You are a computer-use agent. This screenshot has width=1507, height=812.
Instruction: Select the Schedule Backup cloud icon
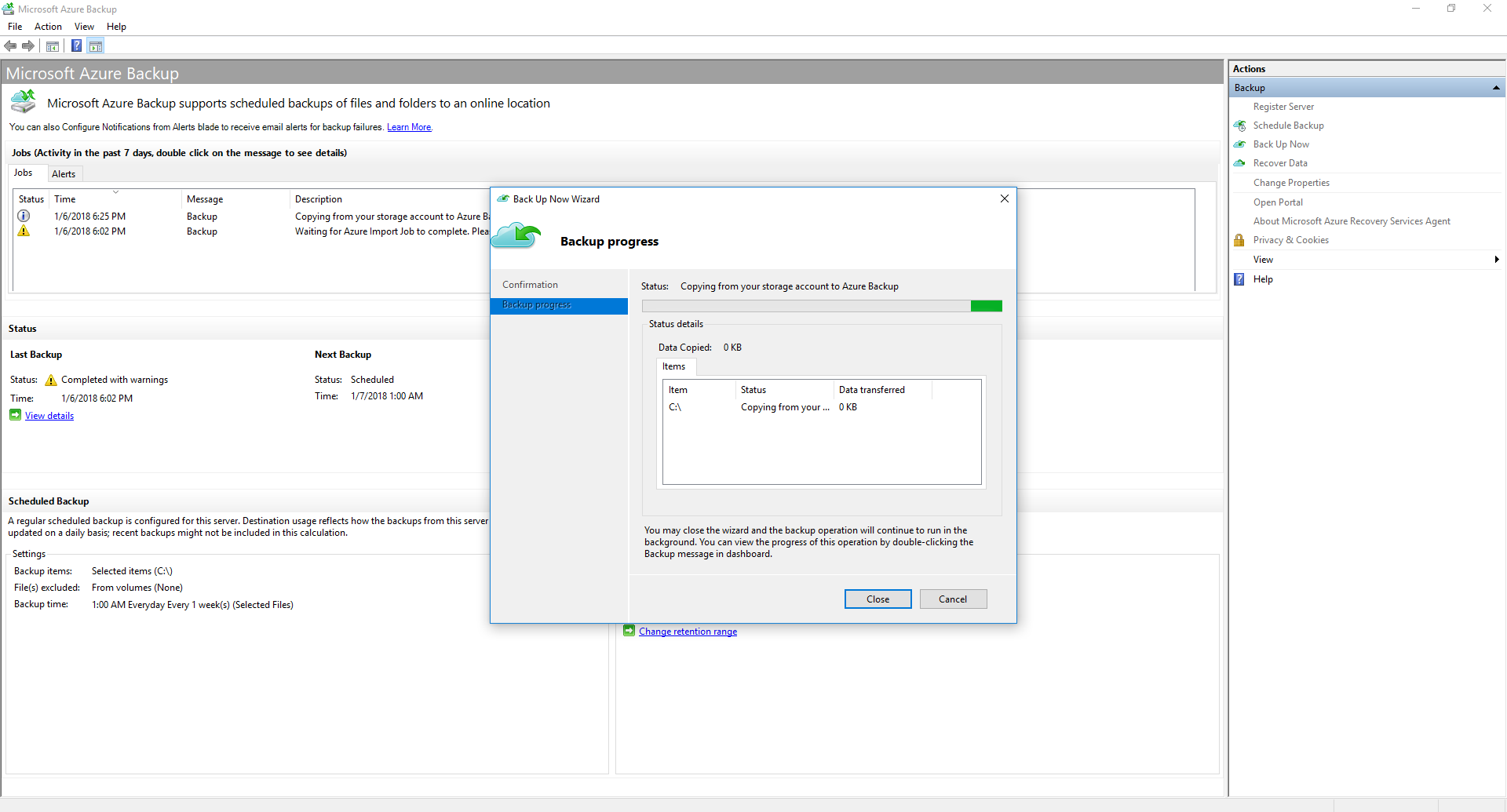point(1240,126)
